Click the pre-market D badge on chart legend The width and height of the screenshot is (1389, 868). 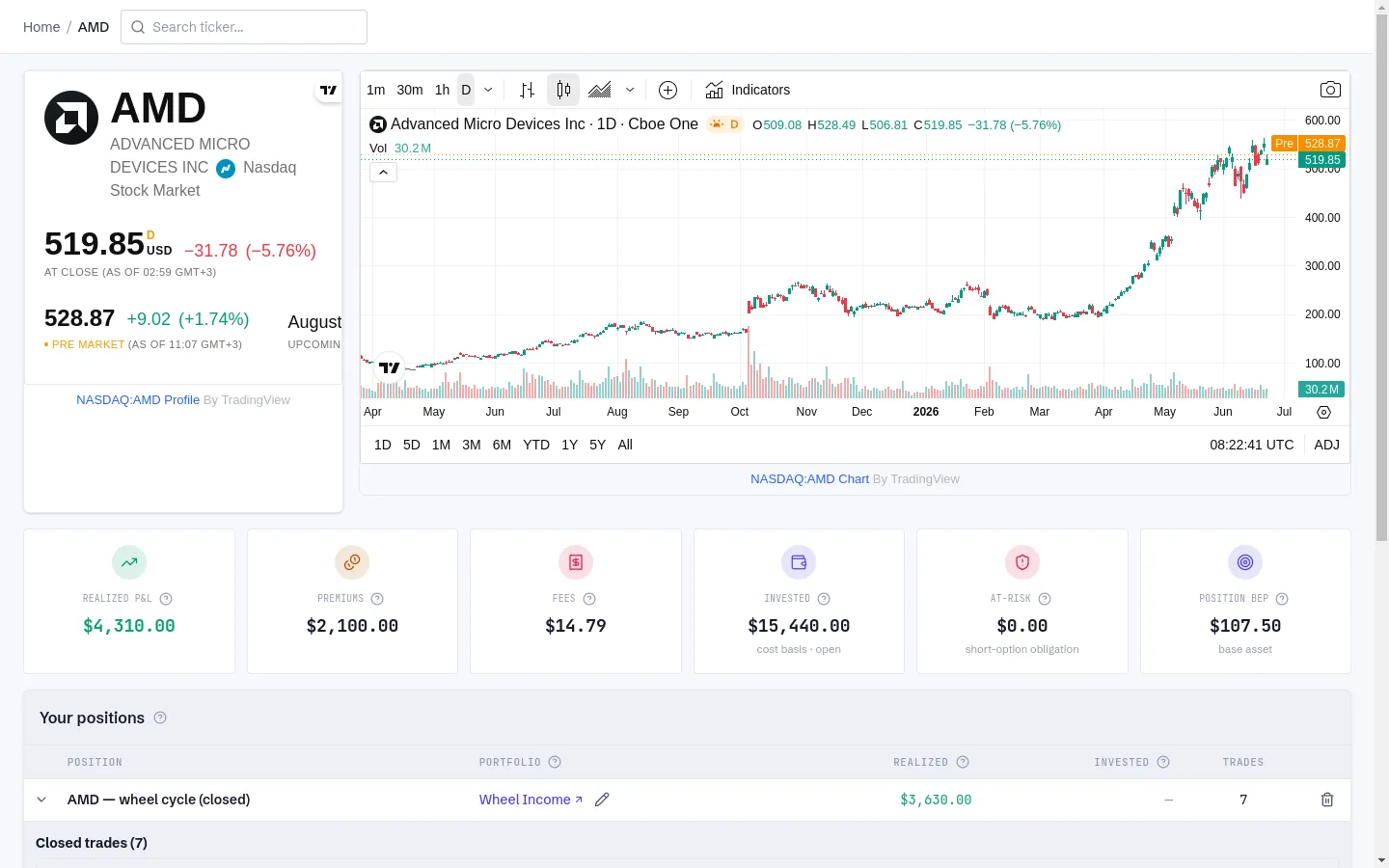pos(724,124)
